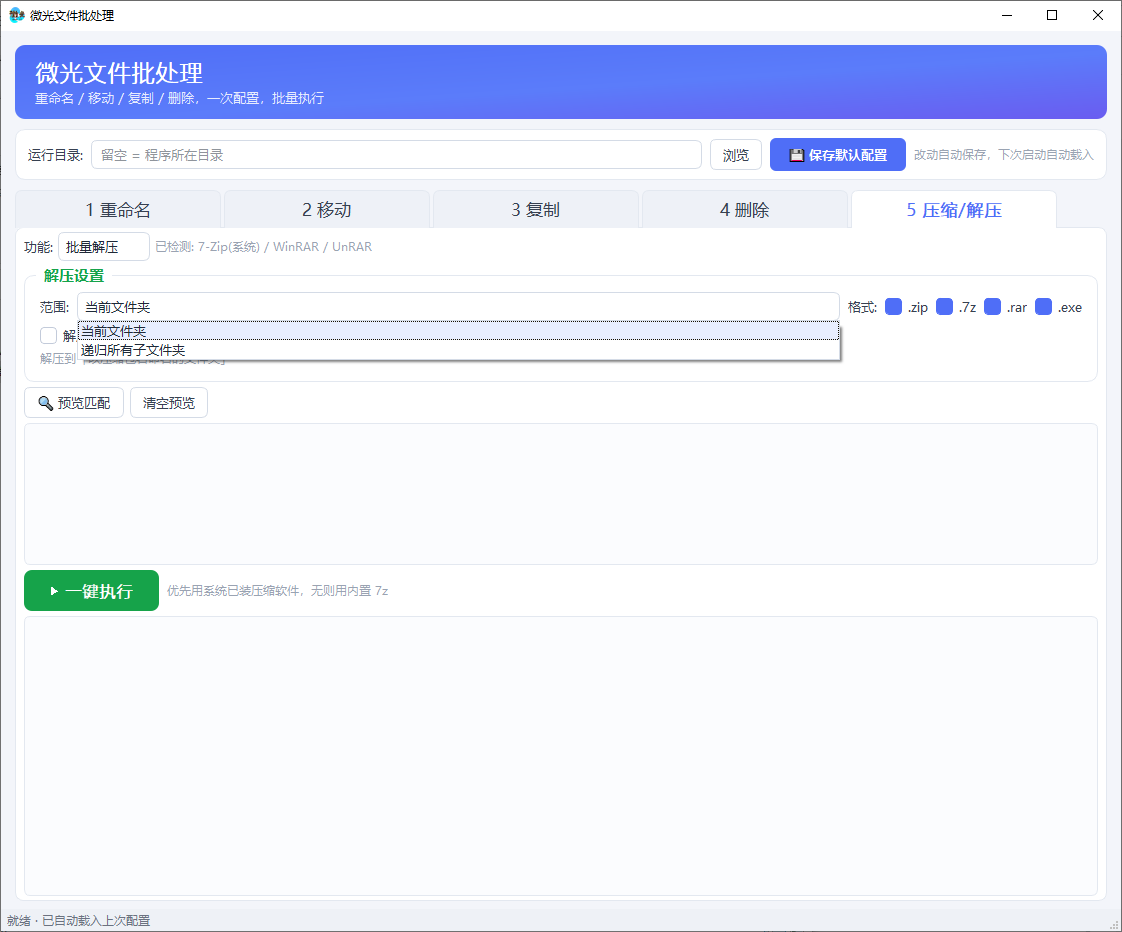Click the floppy disk save icon
This screenshot has height=932, width=1122.
[796, 155]
